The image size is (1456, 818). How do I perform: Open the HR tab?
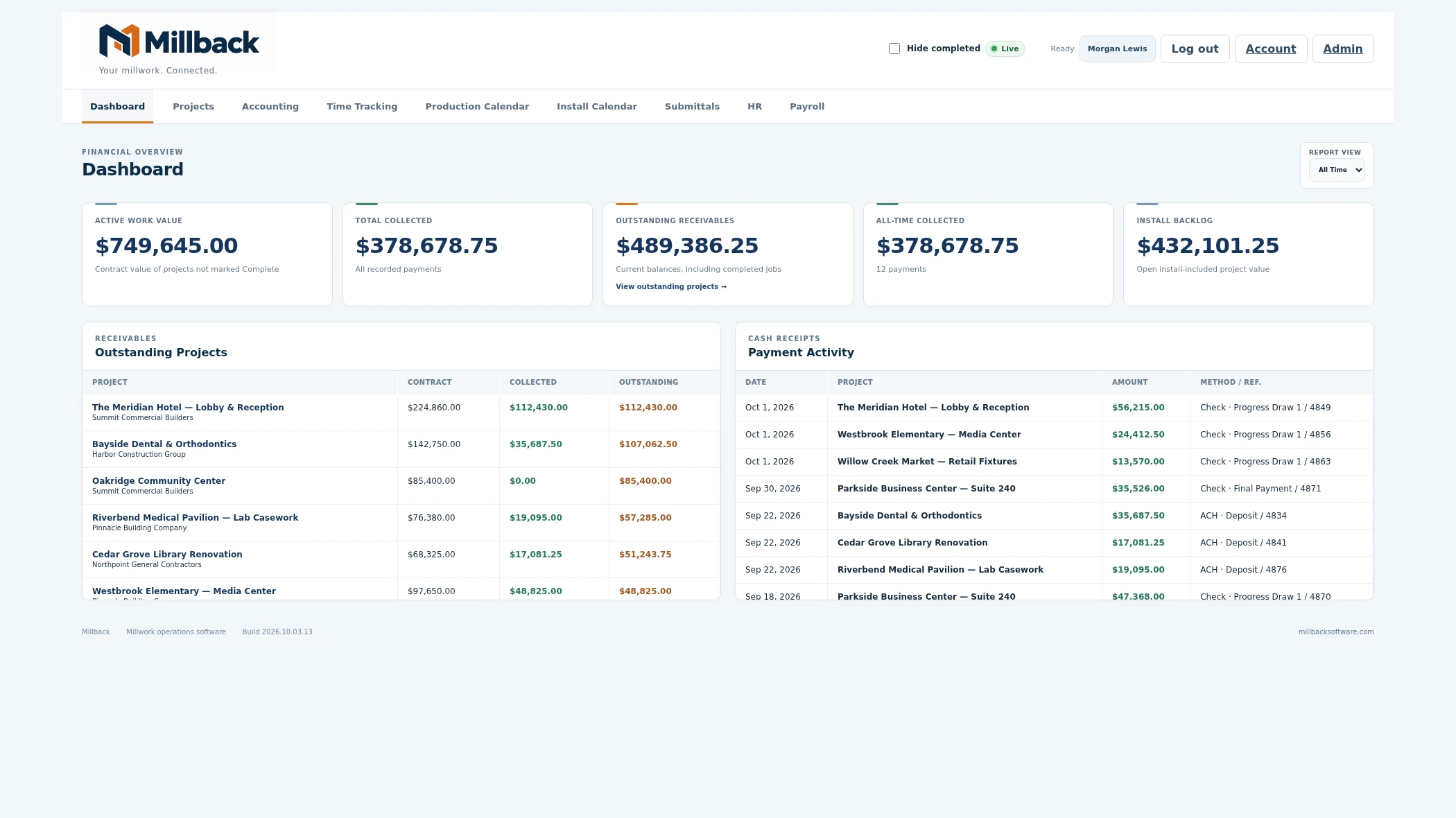(754, 106)
